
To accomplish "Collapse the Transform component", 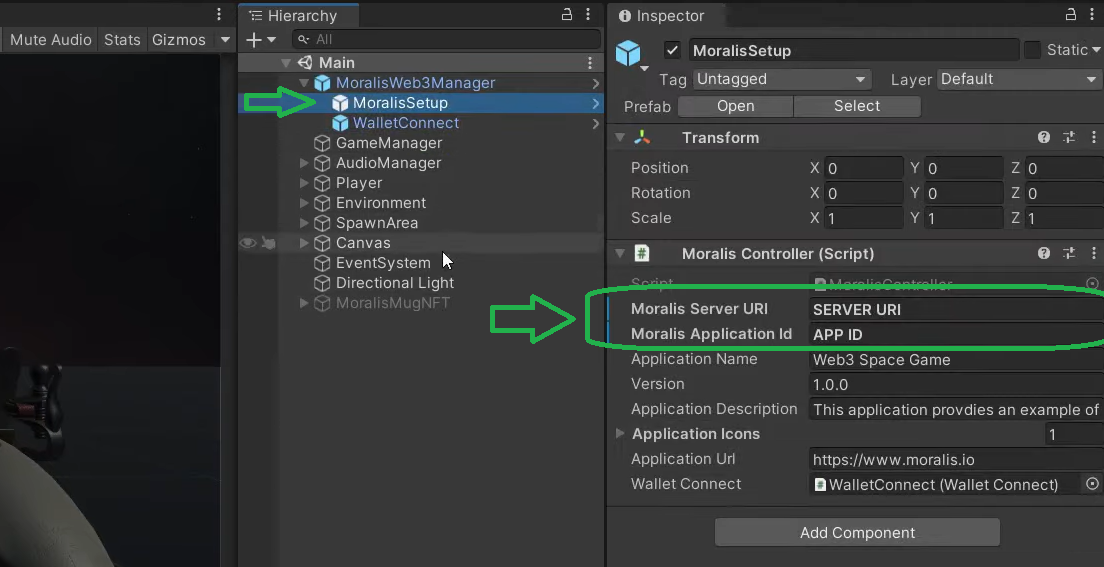I will pos(620,137).
